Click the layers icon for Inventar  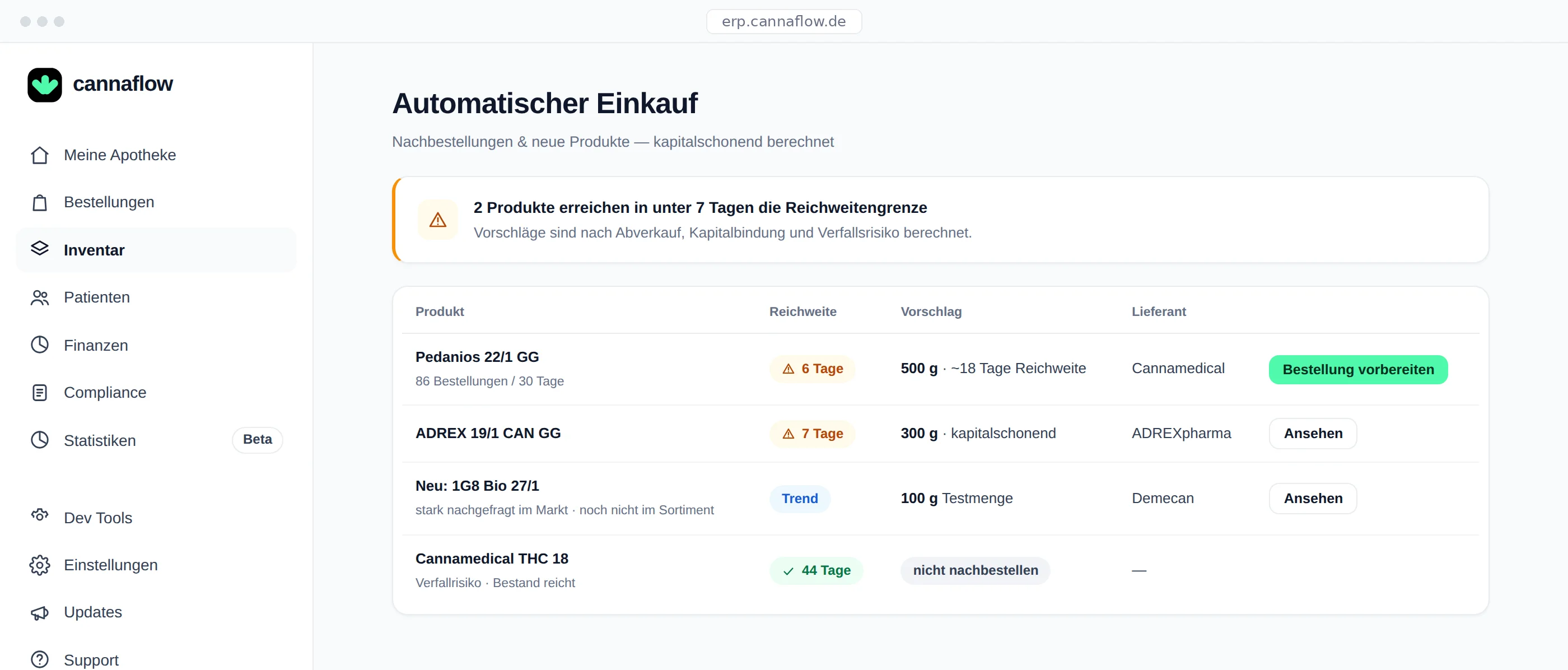[x=40, y=249]
